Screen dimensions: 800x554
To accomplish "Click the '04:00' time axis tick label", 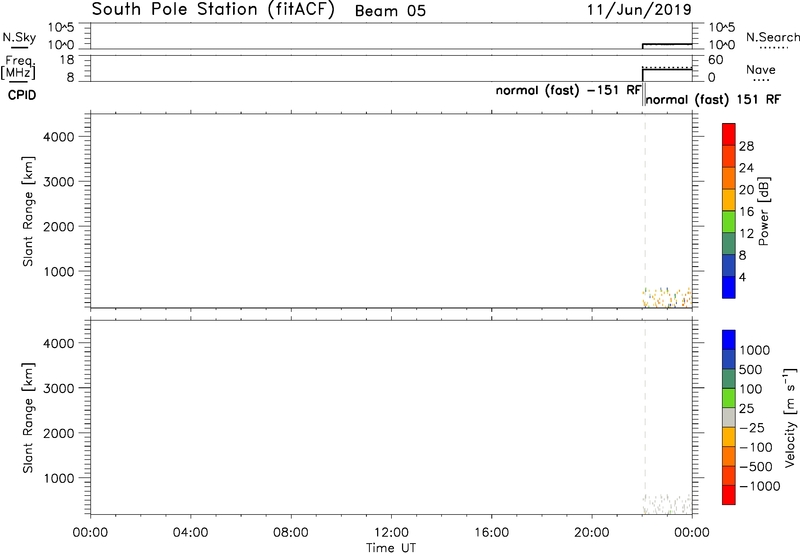I will click(x=191, y=533).
